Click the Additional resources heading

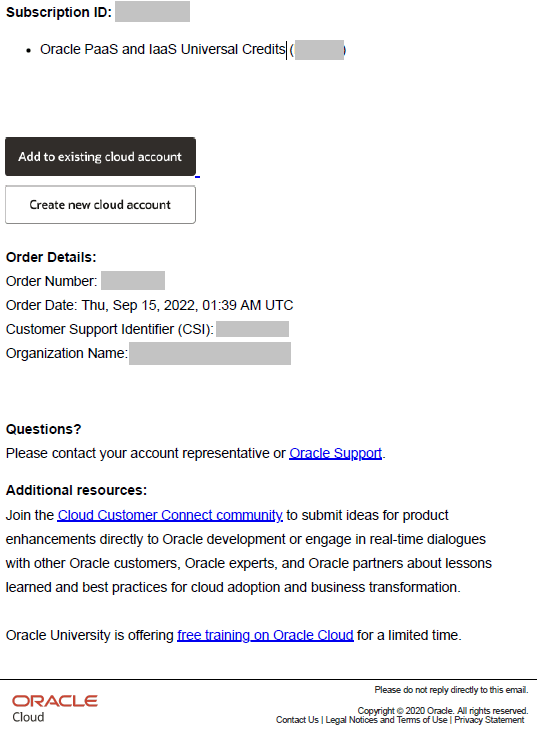pyautogui.click(x=76, y=490)
